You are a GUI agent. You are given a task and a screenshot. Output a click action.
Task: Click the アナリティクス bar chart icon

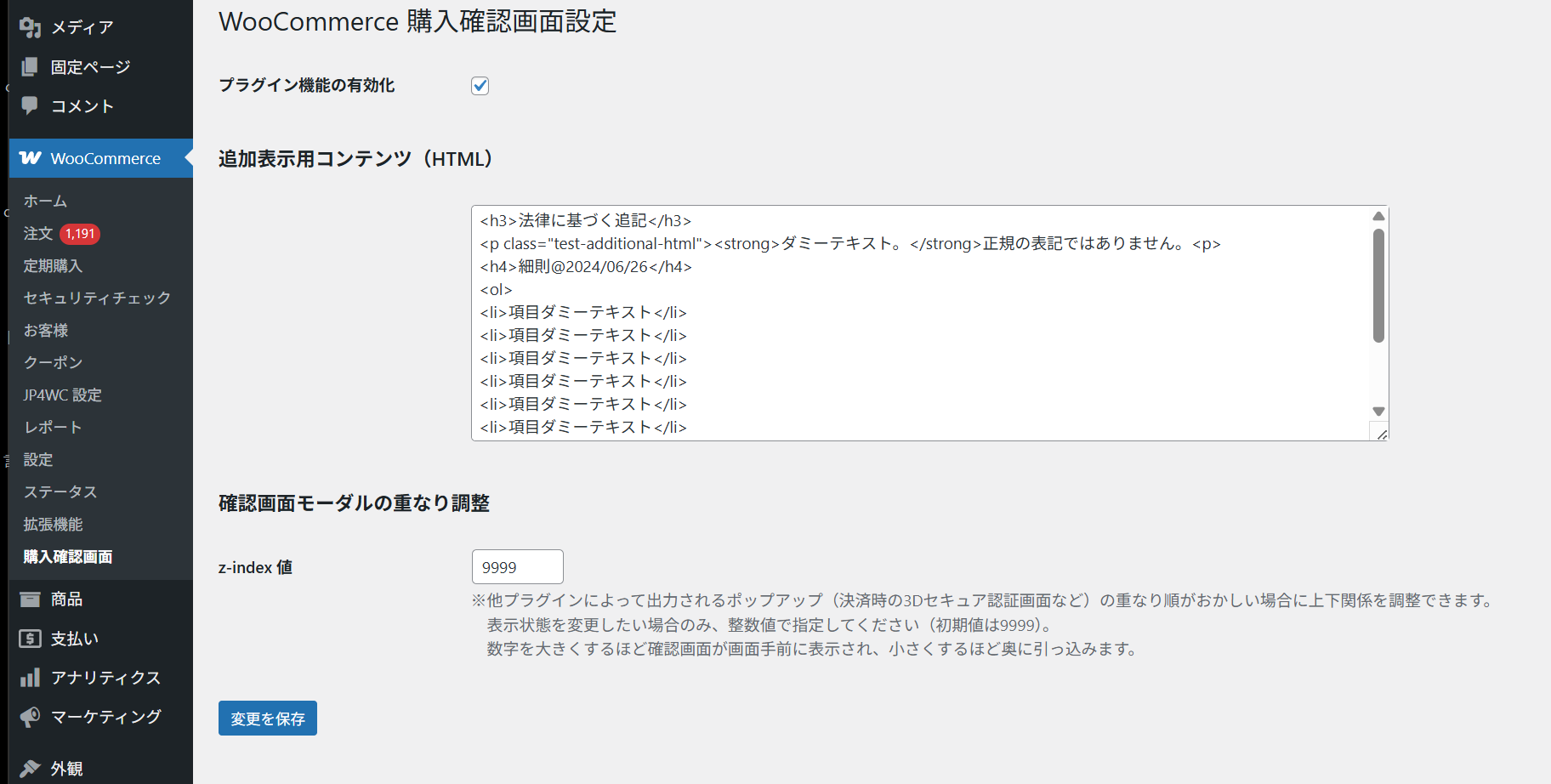[x=30, y=678]
